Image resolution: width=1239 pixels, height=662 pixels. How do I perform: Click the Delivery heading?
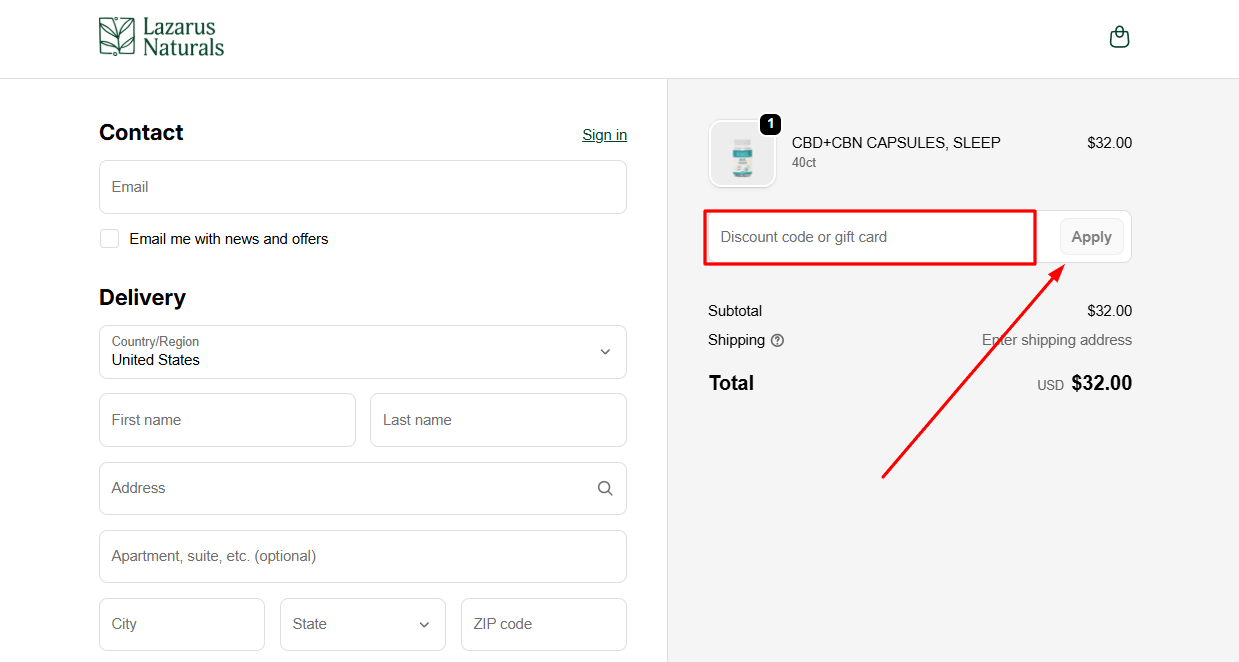142,298
